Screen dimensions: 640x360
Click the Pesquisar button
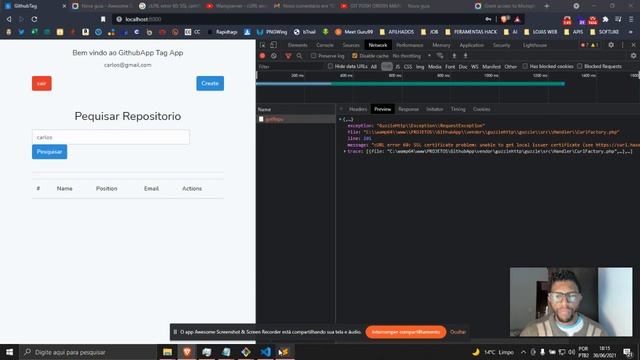click(x=49, y=152)
